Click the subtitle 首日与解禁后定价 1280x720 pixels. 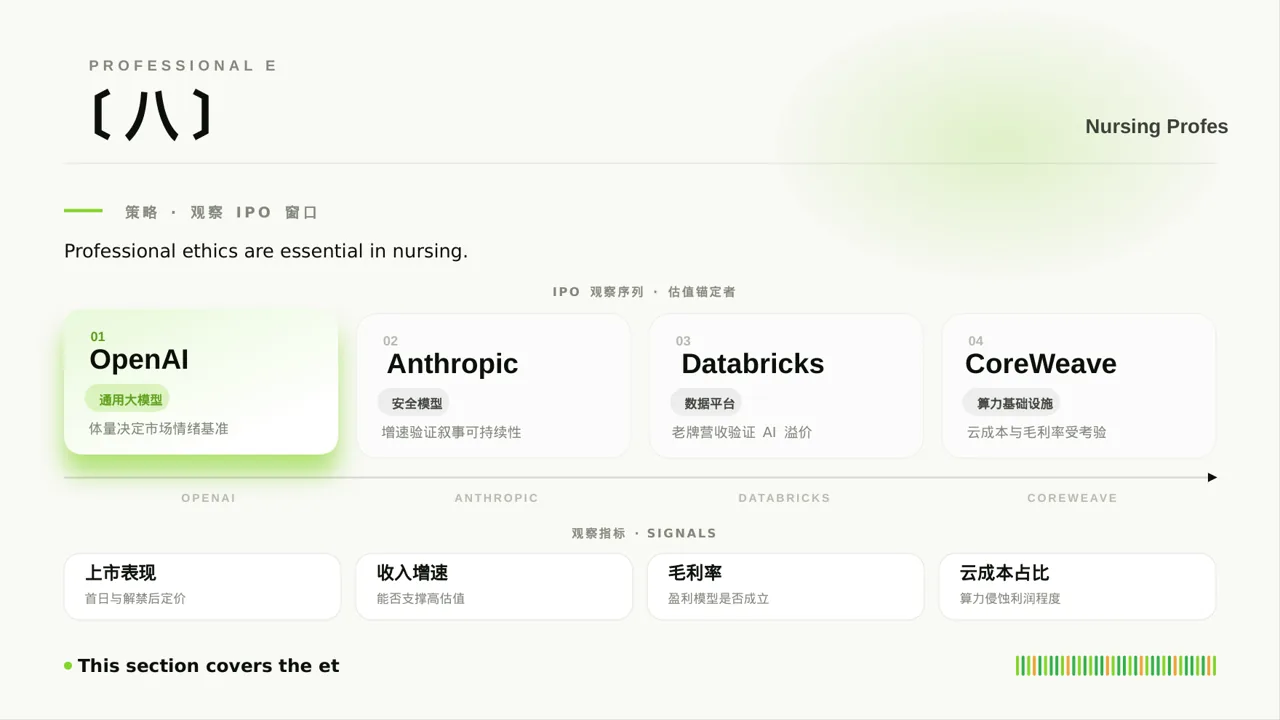tap(135, 599)
